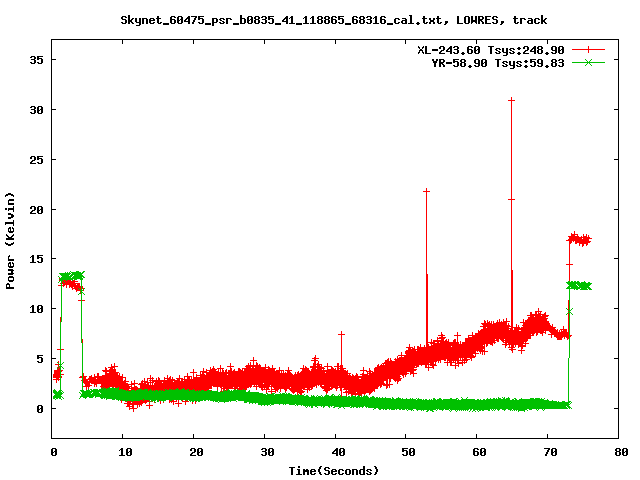Click the red spike peak near 22 Kelvin
The width and height of the screenshot is (640, 480).
(x=427, y=191)
